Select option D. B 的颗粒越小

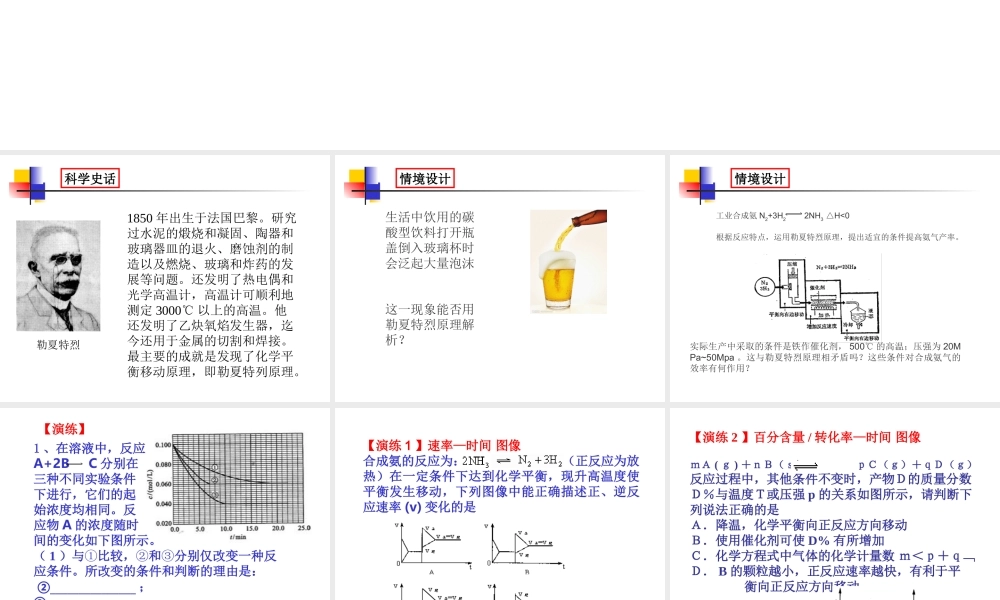pos(826,578)
